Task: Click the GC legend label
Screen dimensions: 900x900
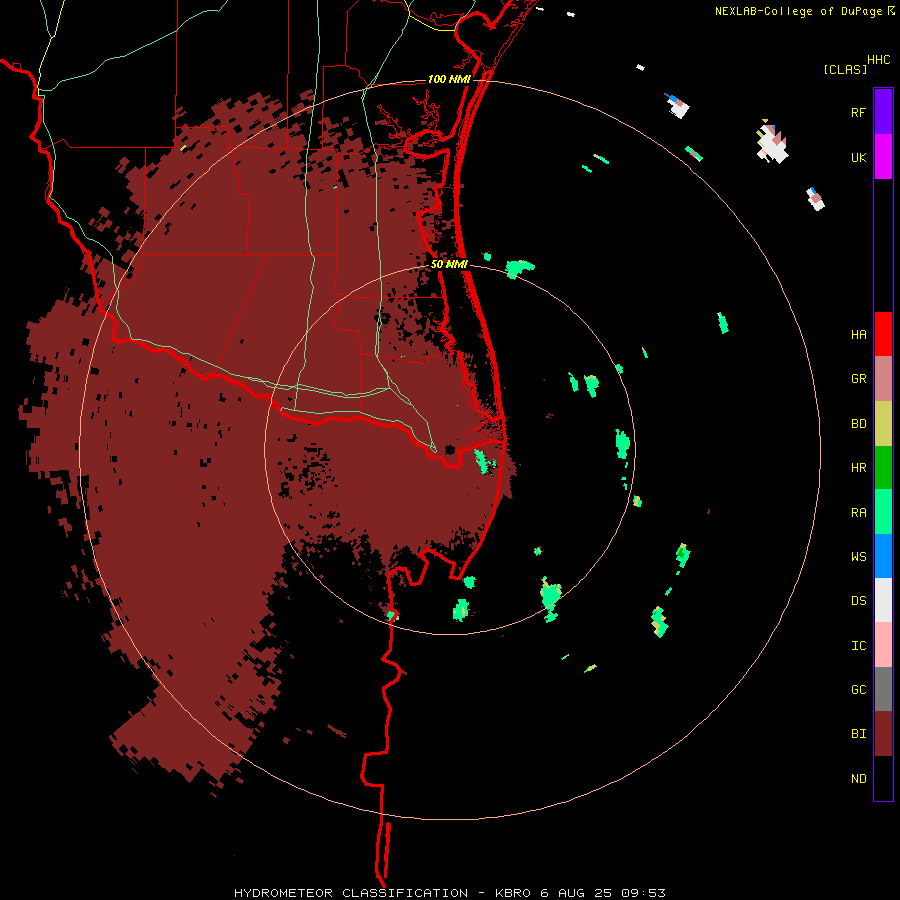Action: point(859,689)
